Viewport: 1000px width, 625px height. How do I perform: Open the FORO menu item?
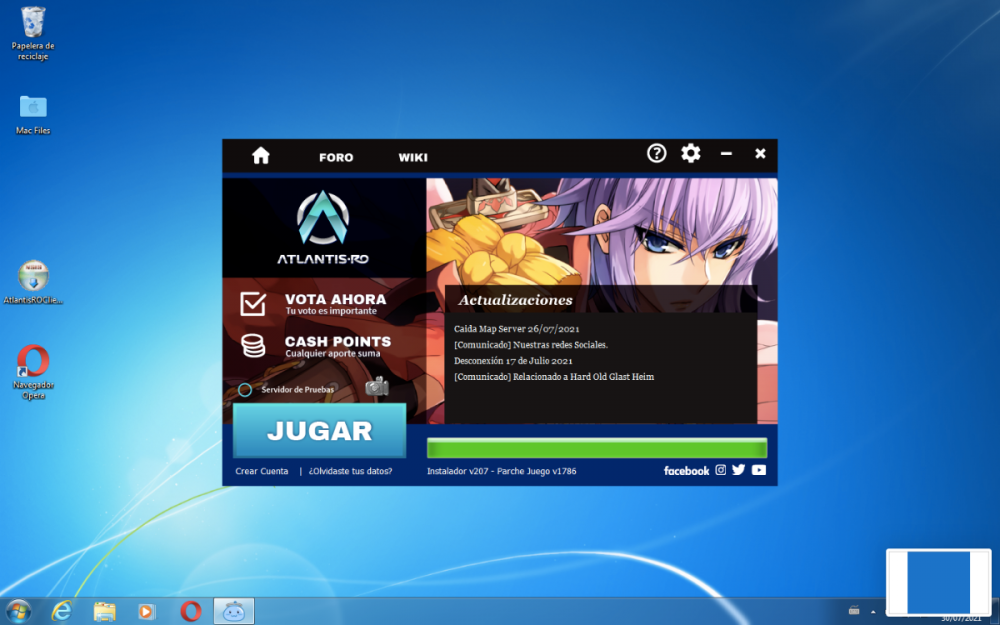pos(336,157)
